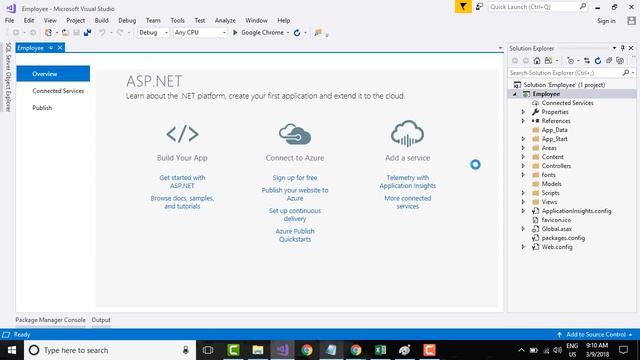This screenshot has height=360, width=640.
Task: Click Connect to Azure cloud icon
Action: [295, 134]
